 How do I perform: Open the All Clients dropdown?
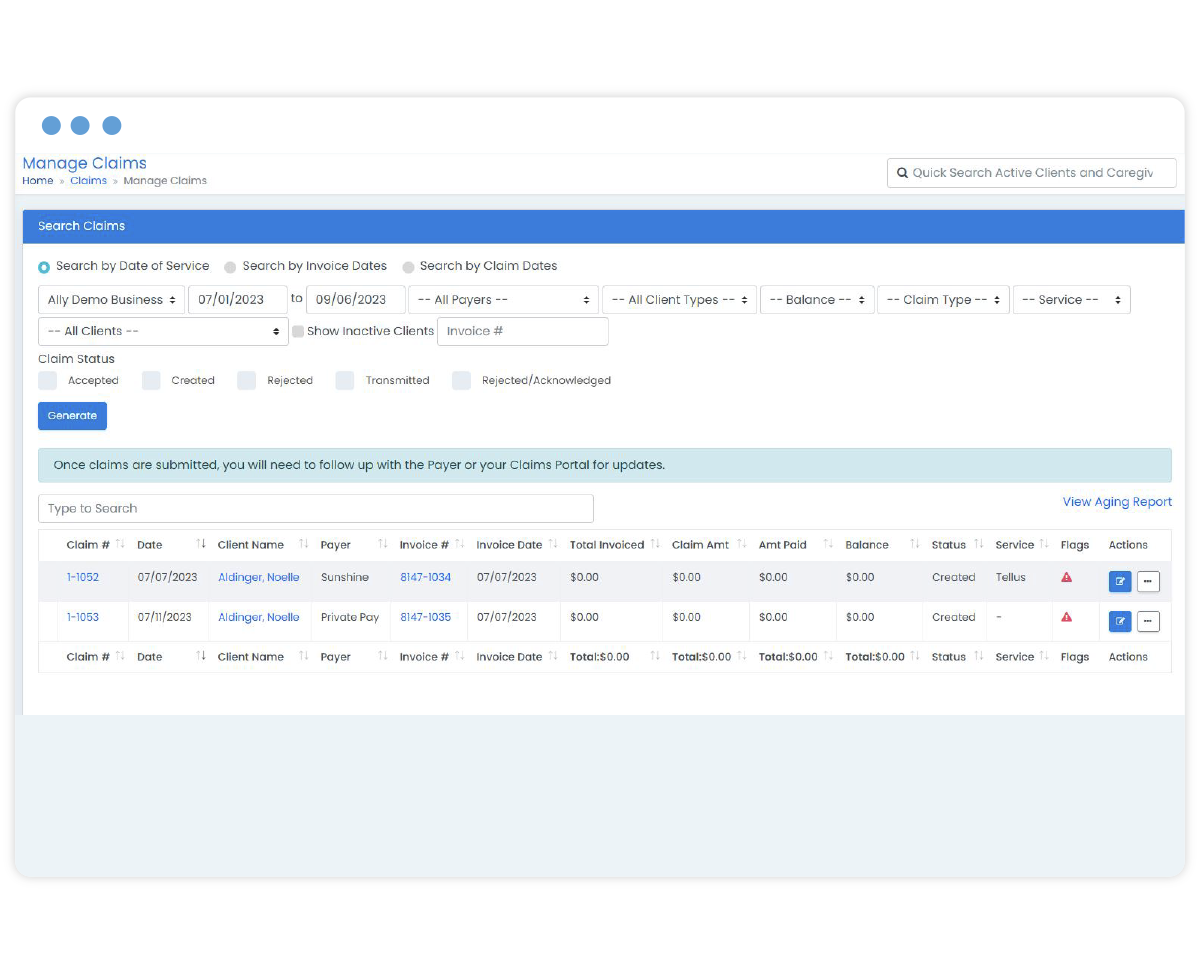point(163,331)
